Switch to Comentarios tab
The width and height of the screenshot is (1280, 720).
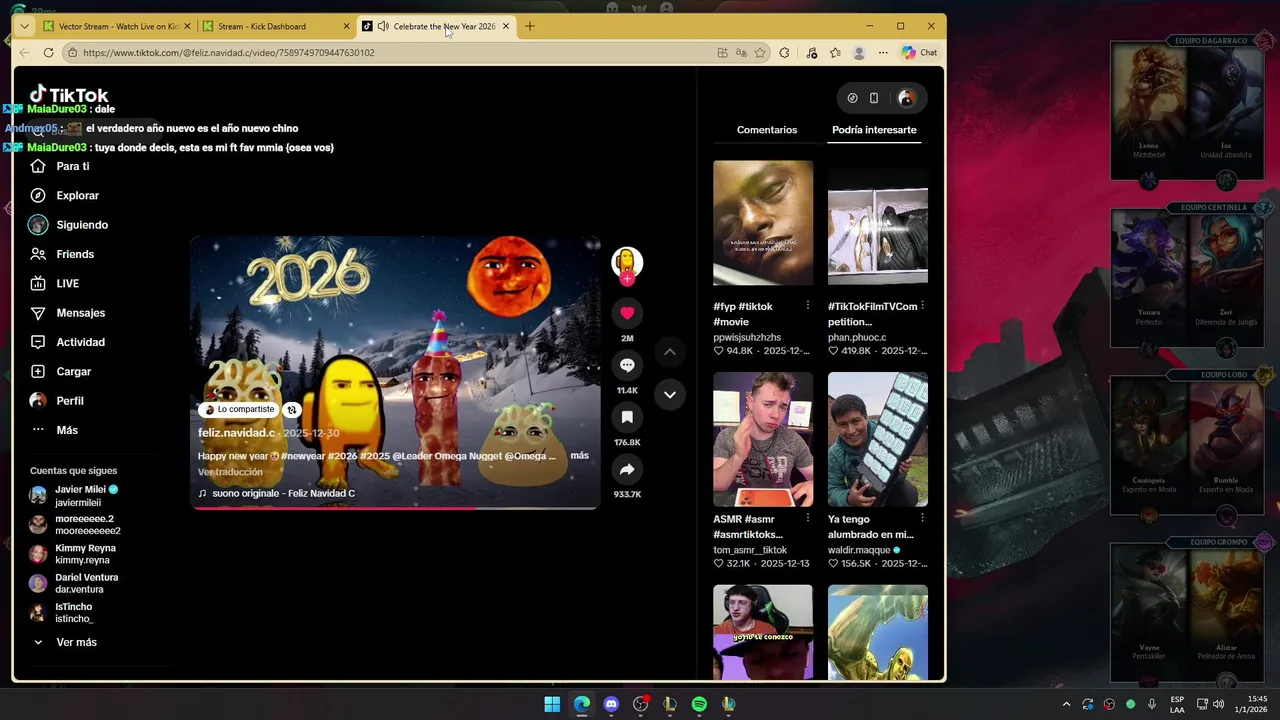pyautogui.click(x=767, y=130)
